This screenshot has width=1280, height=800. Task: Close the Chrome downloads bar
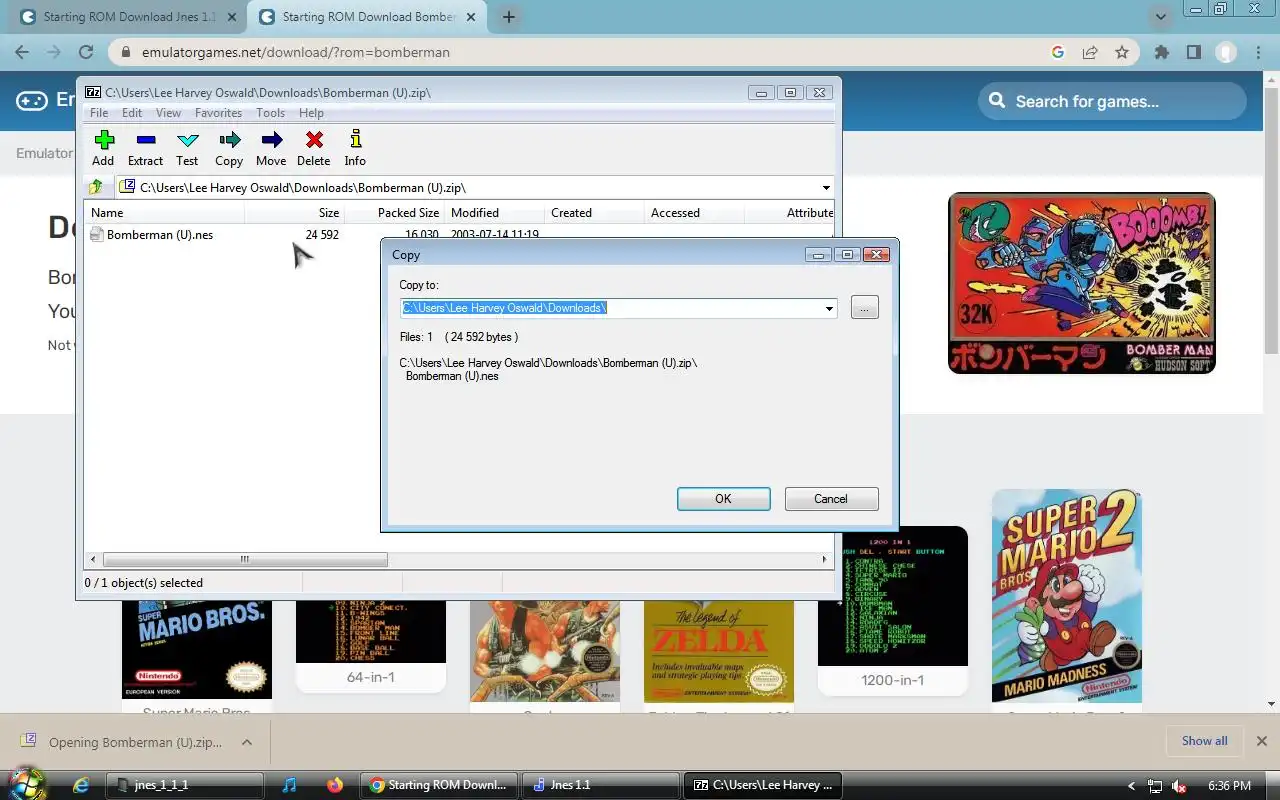(x=1261, y=741)
